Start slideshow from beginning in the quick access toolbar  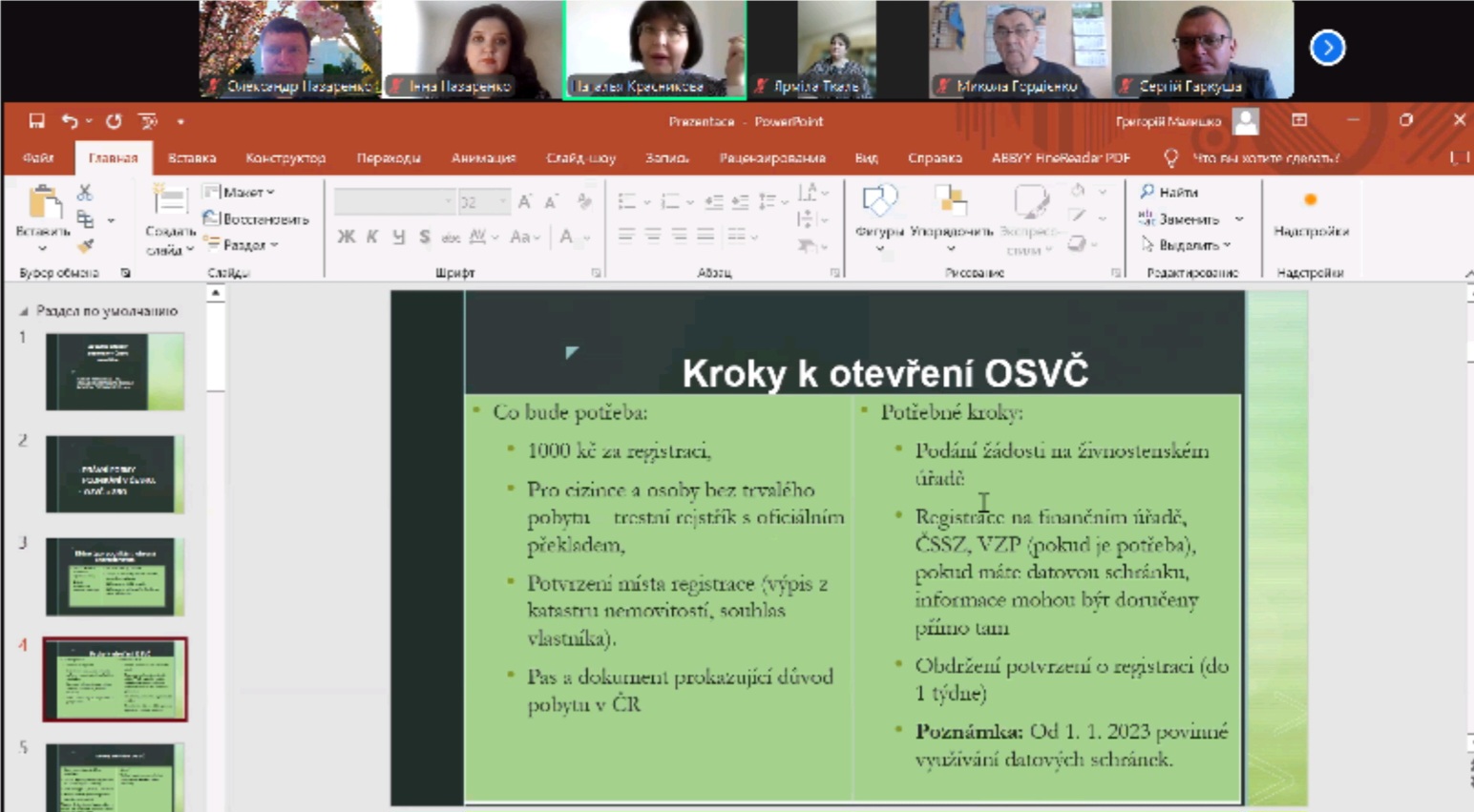point(148,121)
